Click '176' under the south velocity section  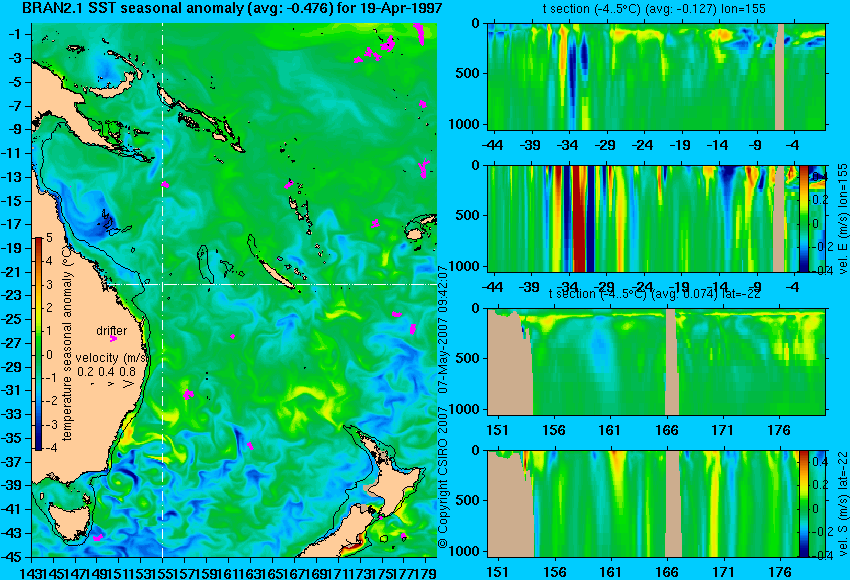tap(780, 572)
